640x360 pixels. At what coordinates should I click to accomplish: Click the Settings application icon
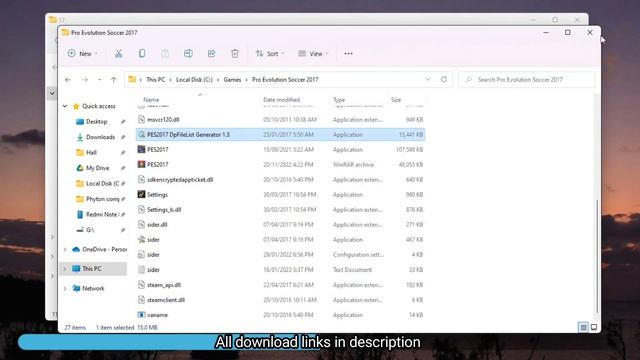[141, 194]
